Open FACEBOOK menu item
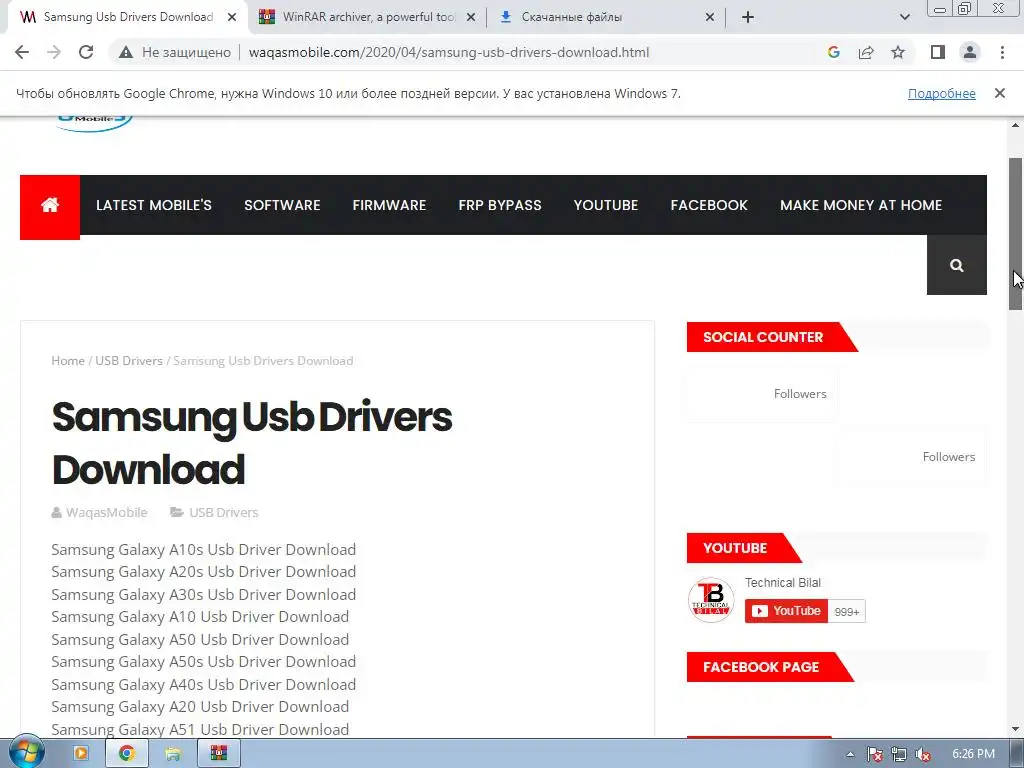1024x768 pixels. pos(709,205)
